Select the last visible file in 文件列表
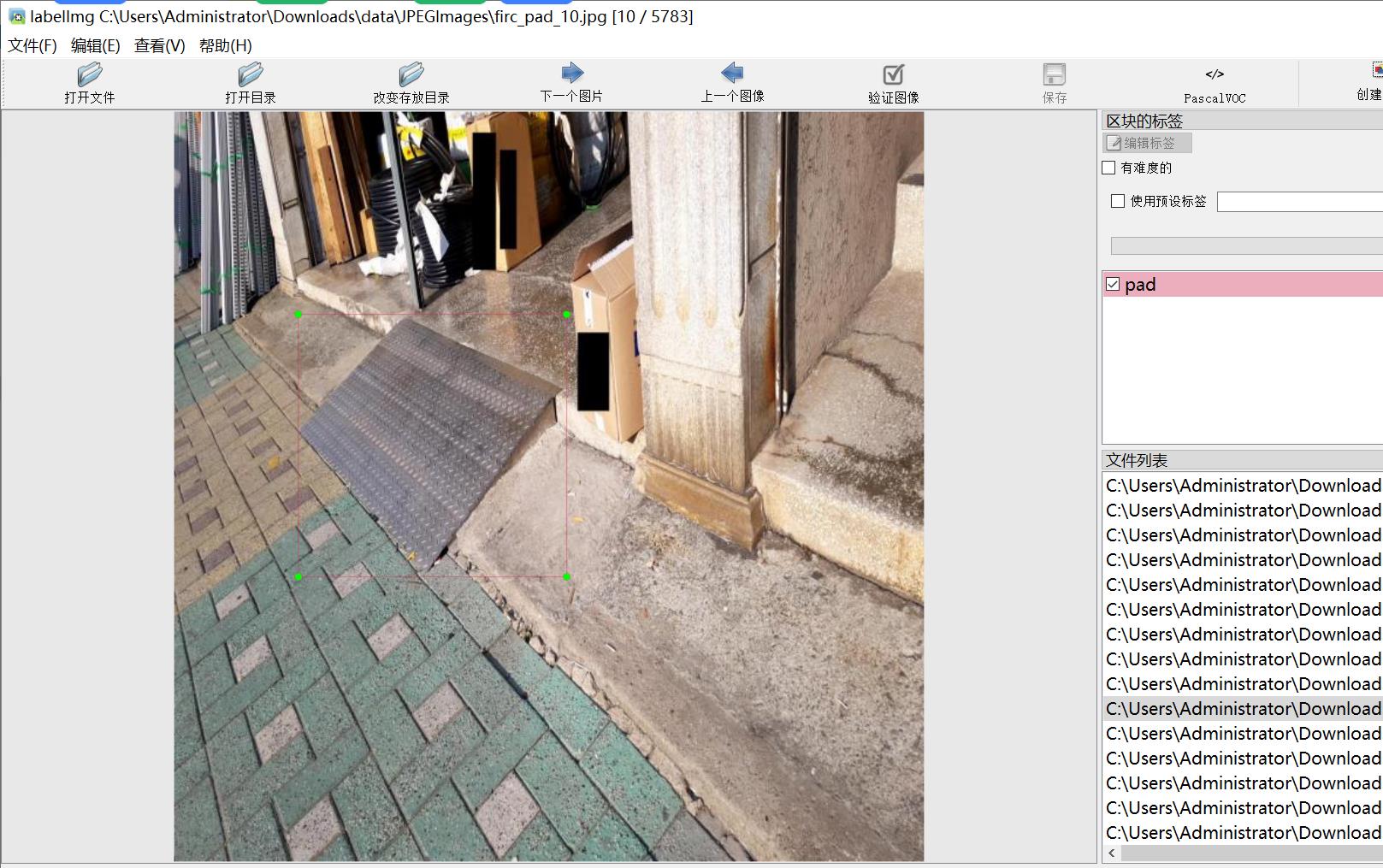Image resolution: width=1383 pixels, height=868 pixels. [x=1243, y=832]
